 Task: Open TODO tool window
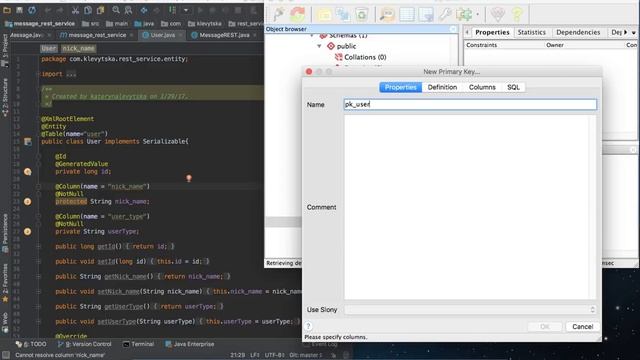coord(31,344)
